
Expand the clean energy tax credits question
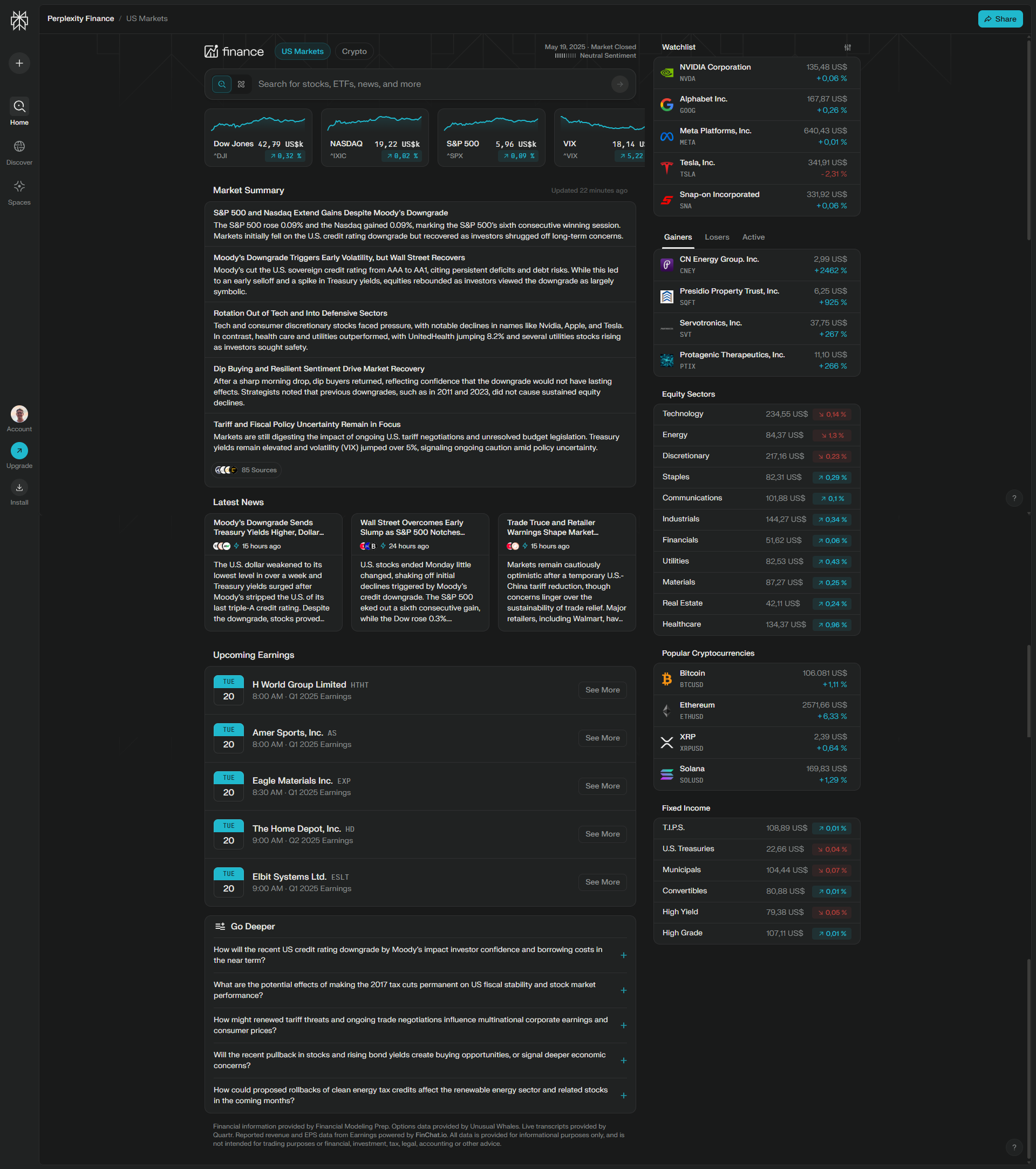point(623,1095)
